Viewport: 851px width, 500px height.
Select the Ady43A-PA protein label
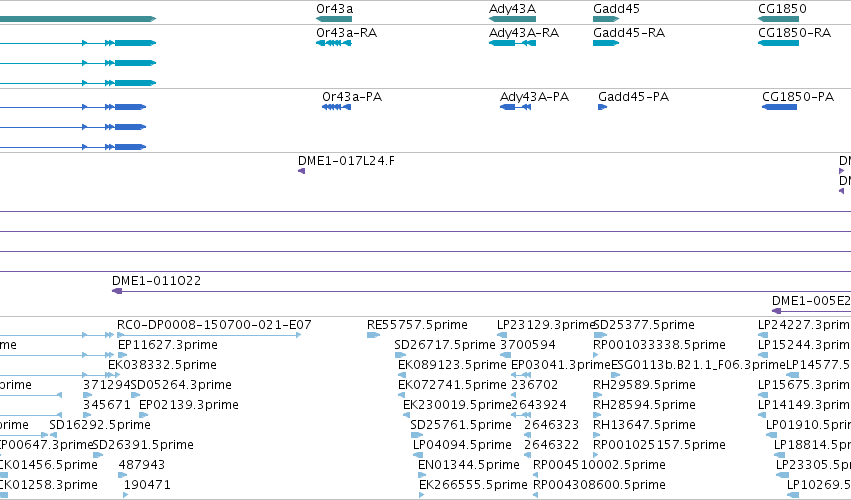pyautogui.click(x=535, y=97)
